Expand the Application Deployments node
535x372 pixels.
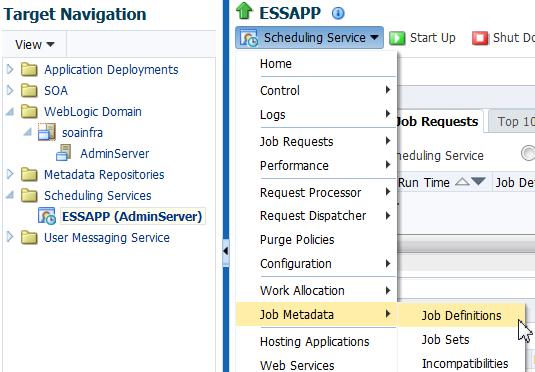[x=10, y=70]
